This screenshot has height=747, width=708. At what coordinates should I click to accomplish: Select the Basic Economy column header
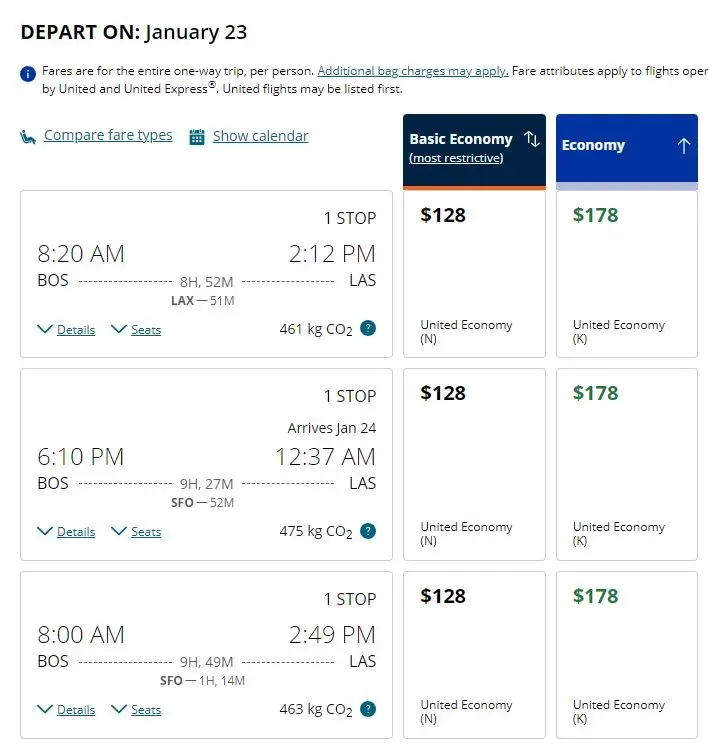[460, 140]
